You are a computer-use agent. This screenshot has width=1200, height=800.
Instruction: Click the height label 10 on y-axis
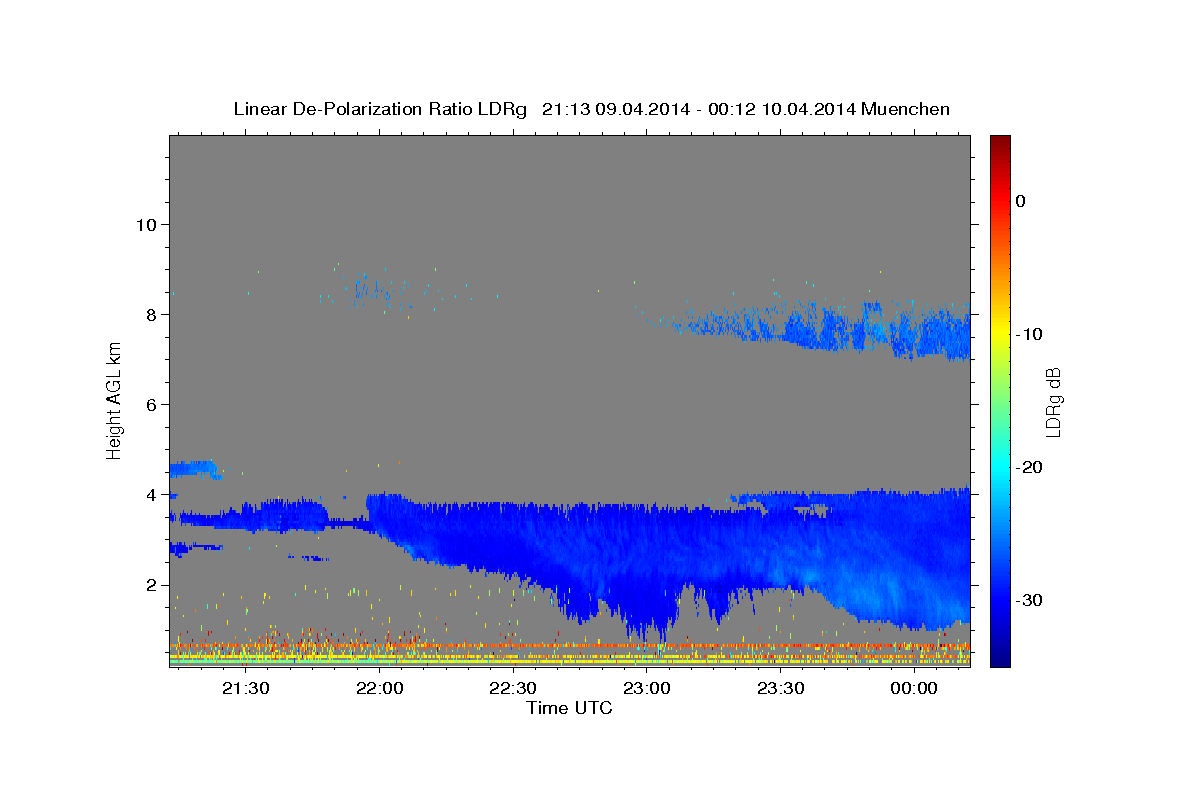point(145,224)
